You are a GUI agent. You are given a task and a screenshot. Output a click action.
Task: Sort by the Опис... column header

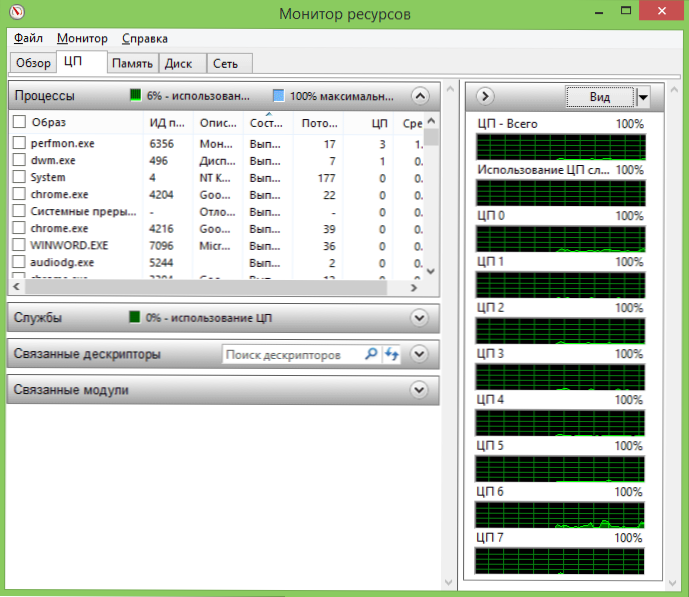coord(218,123)
